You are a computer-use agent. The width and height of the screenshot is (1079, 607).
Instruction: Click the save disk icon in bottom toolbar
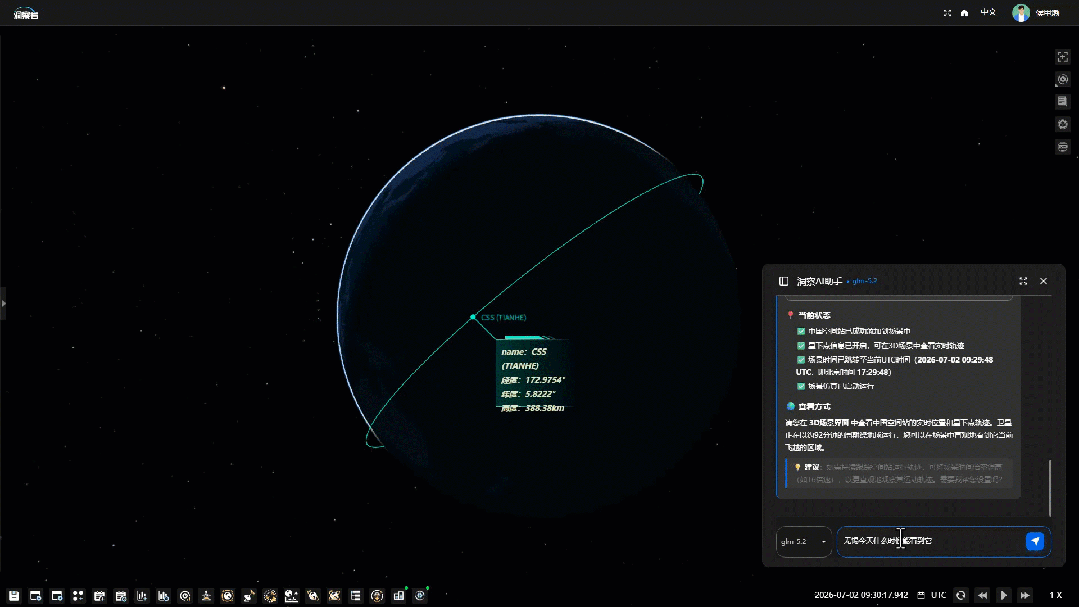point(14,596)
